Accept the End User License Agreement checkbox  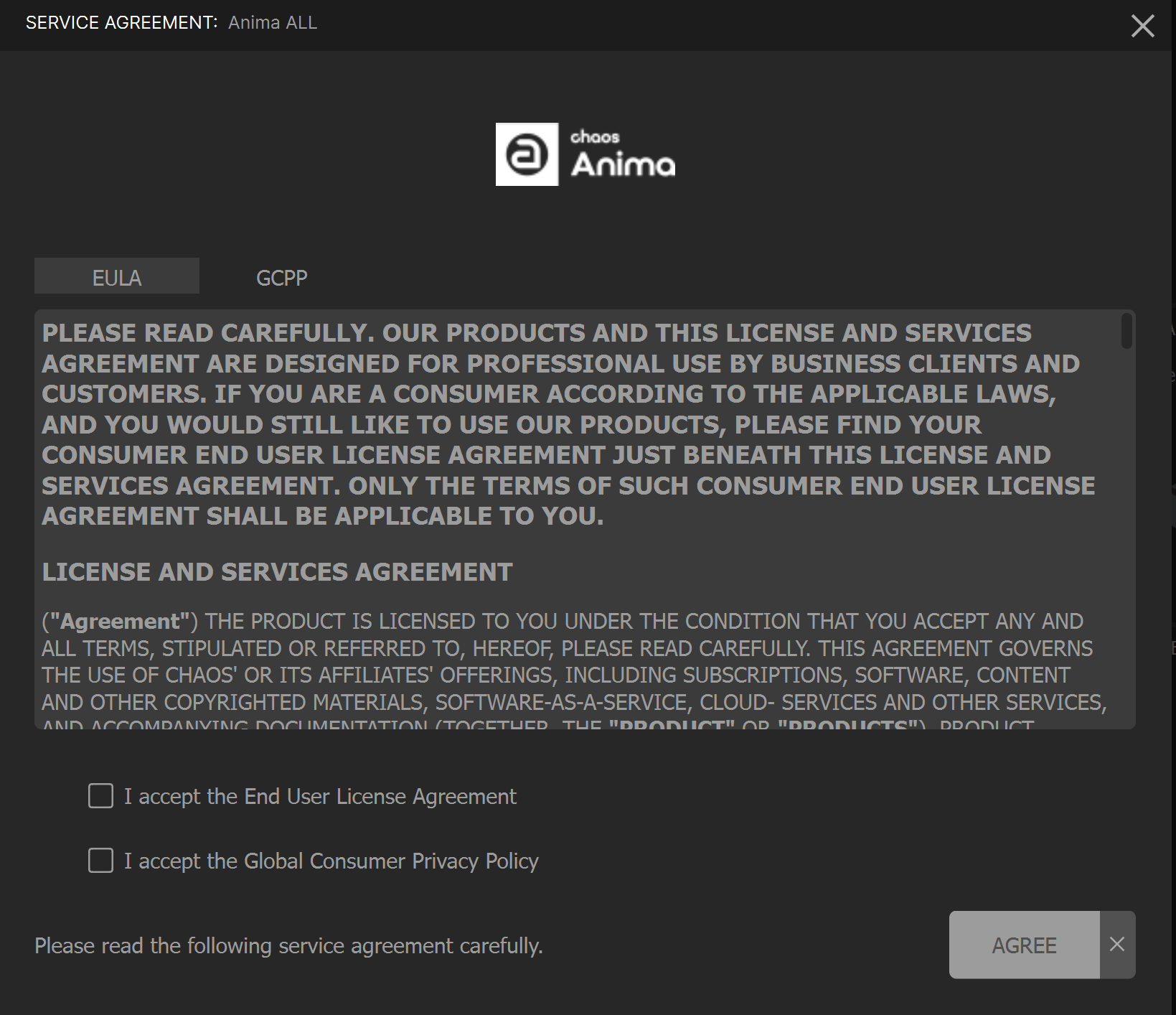pos(100,796)
